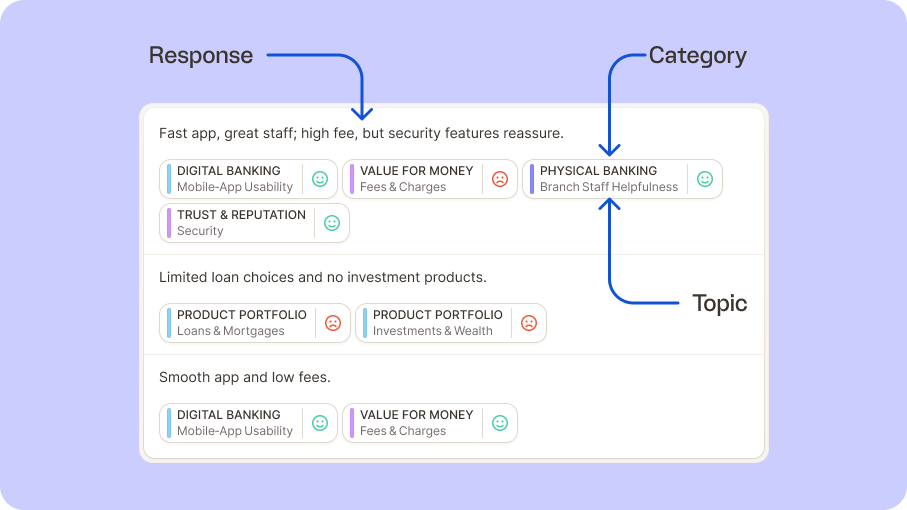Click the 'Topic' annotation label
This screenshot has width=907, height=510.
tap(720, 304)
